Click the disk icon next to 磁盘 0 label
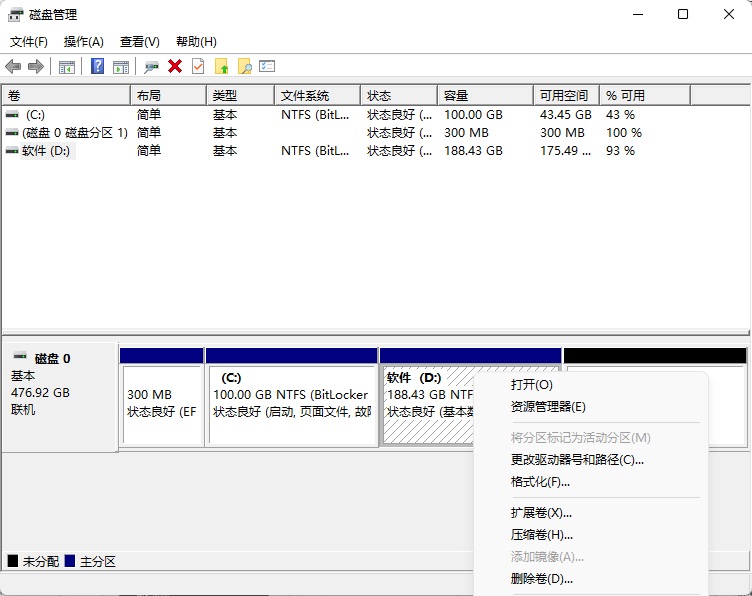The image size is (752, 596). (20, 356)
